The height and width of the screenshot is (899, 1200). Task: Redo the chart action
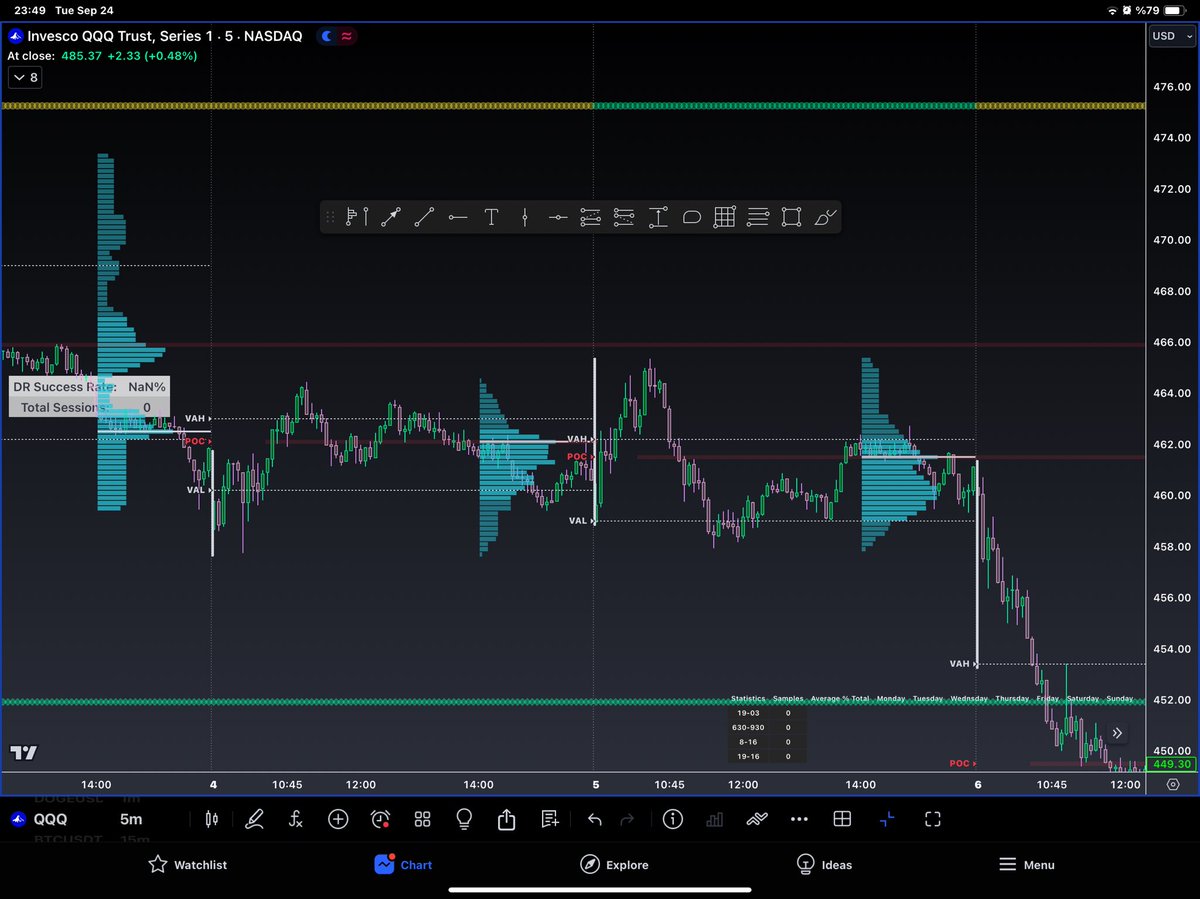pos(627,819)
